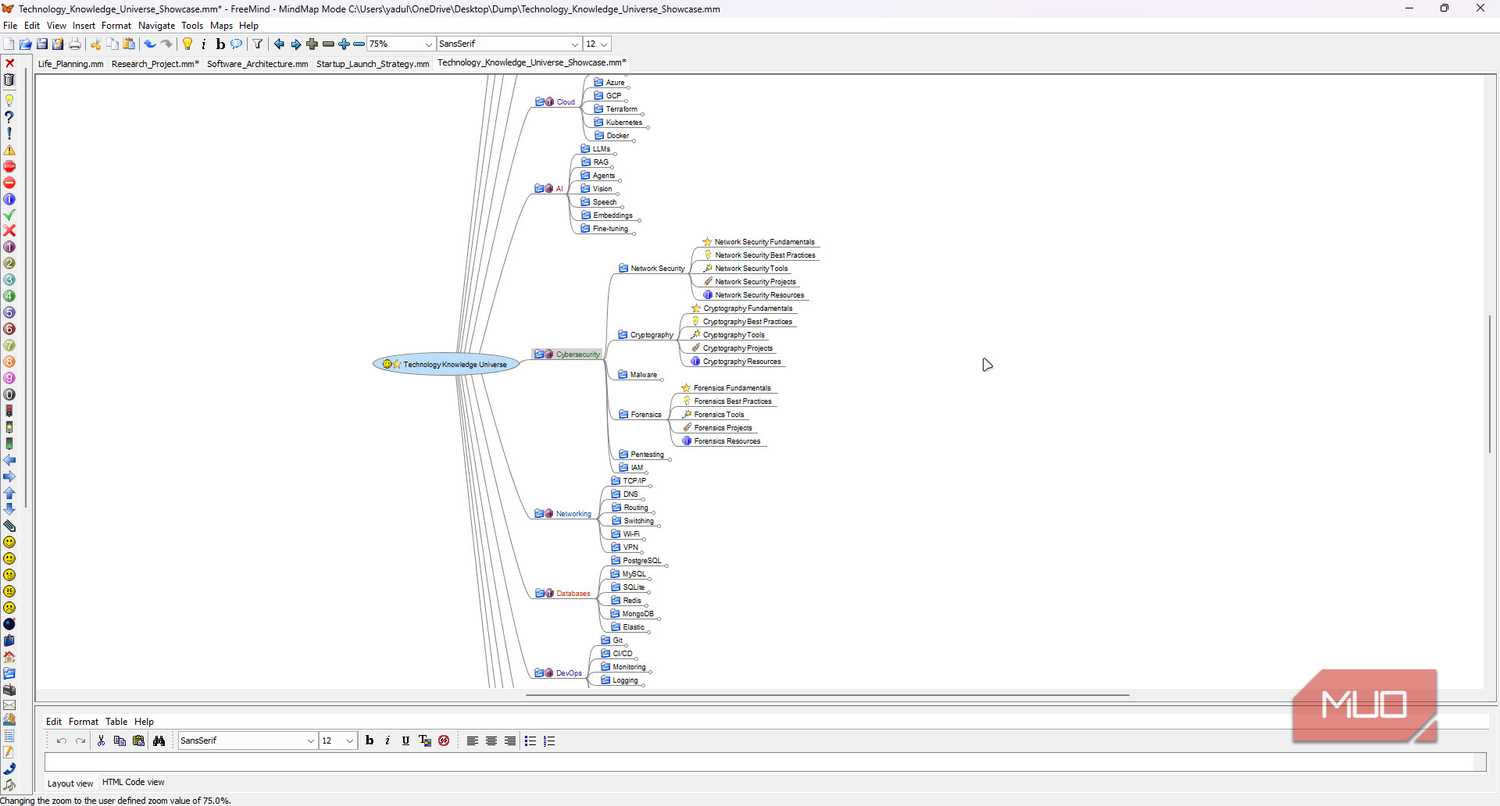Toggle underline in the note editor toolbar

[405, 741]
